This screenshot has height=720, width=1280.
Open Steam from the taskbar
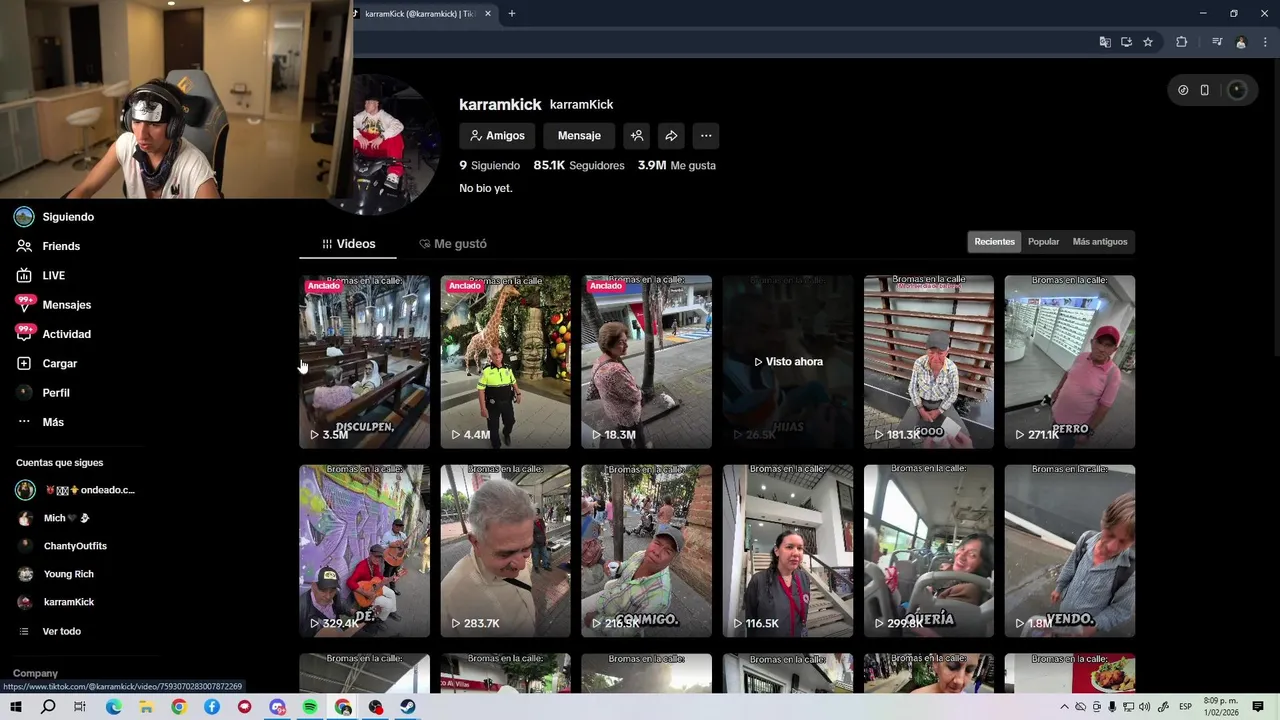tap(408, 707)
